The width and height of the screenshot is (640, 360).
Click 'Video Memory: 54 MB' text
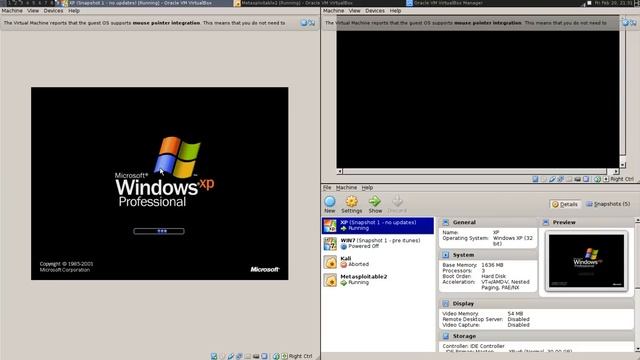coord(482,313)
